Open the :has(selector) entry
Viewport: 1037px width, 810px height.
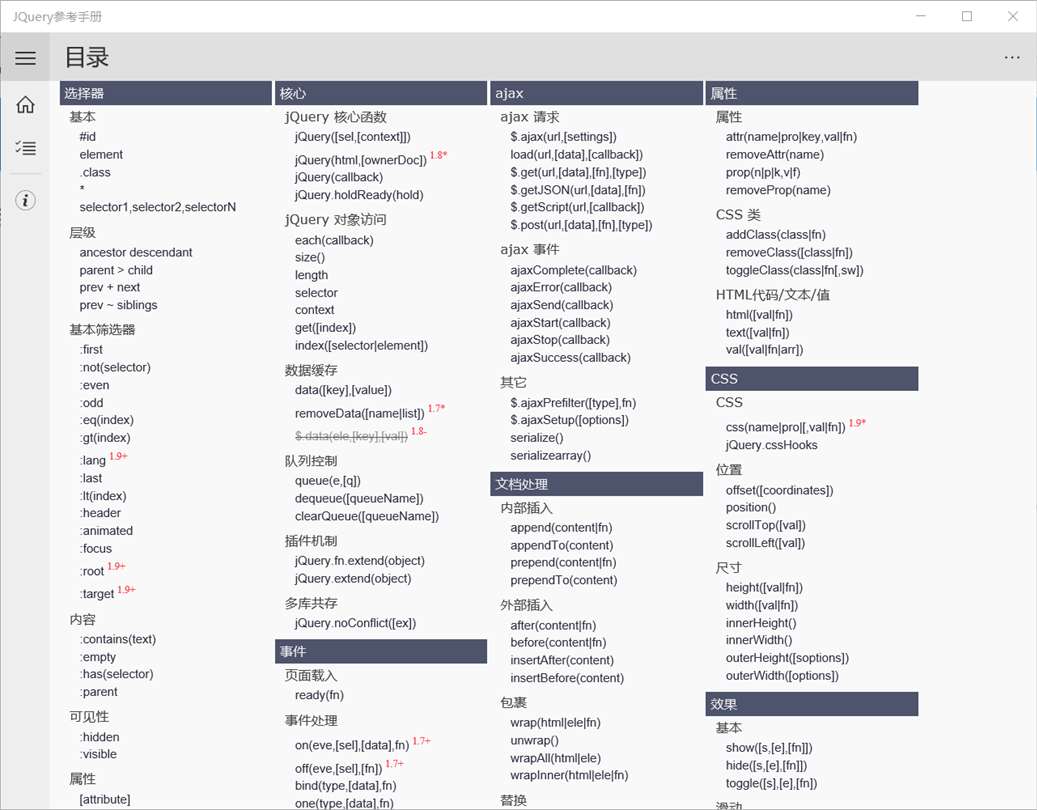pyautogui.click(x=116, y=674)
